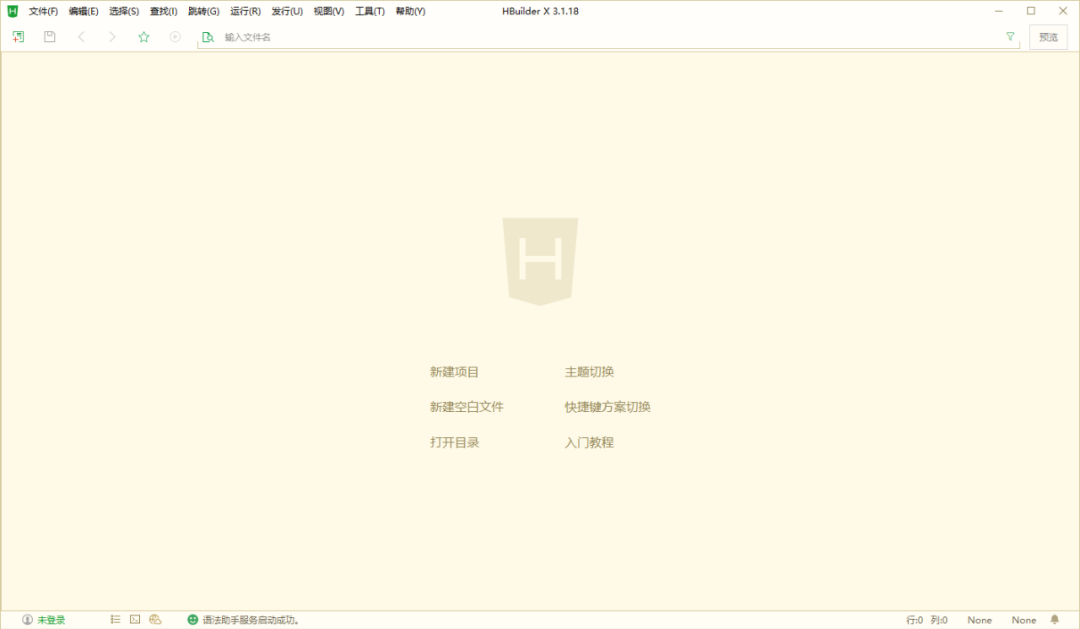Click the HBuilder H logo icon
The image size is (1080, 629).
click(x=12, y=11)
